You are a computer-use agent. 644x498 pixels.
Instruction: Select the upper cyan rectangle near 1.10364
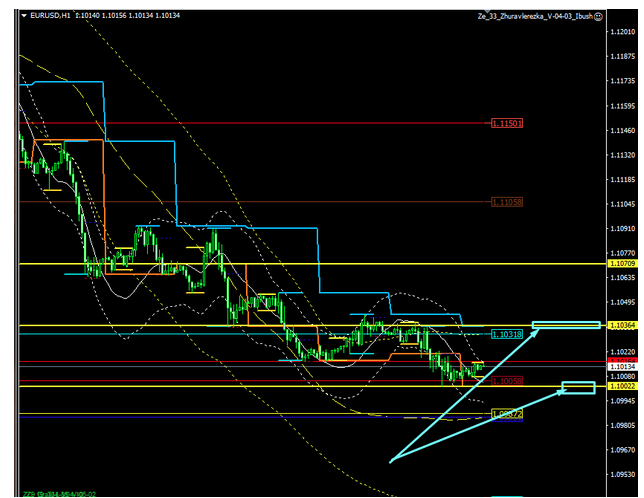coord(566,325)
